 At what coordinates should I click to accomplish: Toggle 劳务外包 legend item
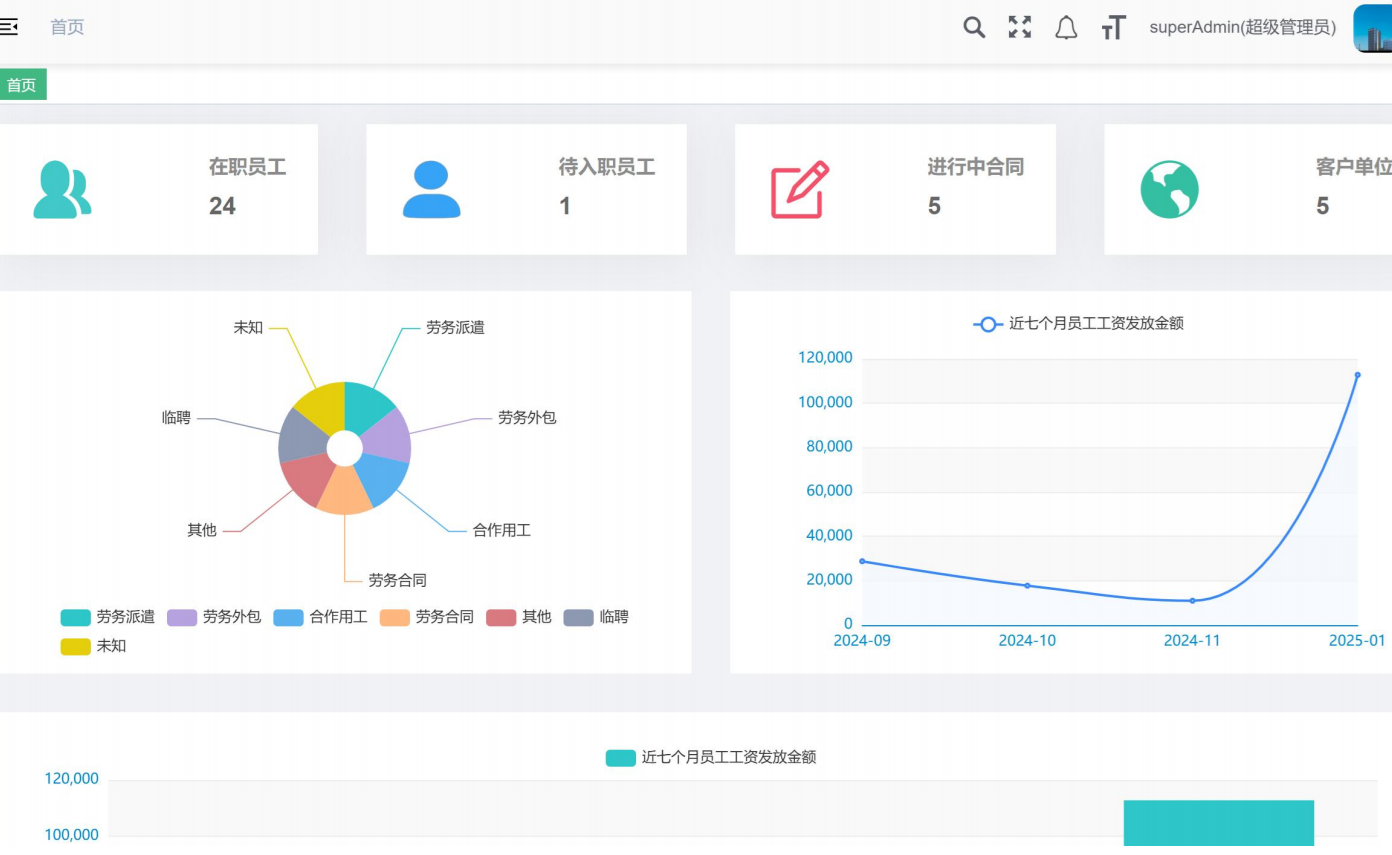[x=214, y=617]
